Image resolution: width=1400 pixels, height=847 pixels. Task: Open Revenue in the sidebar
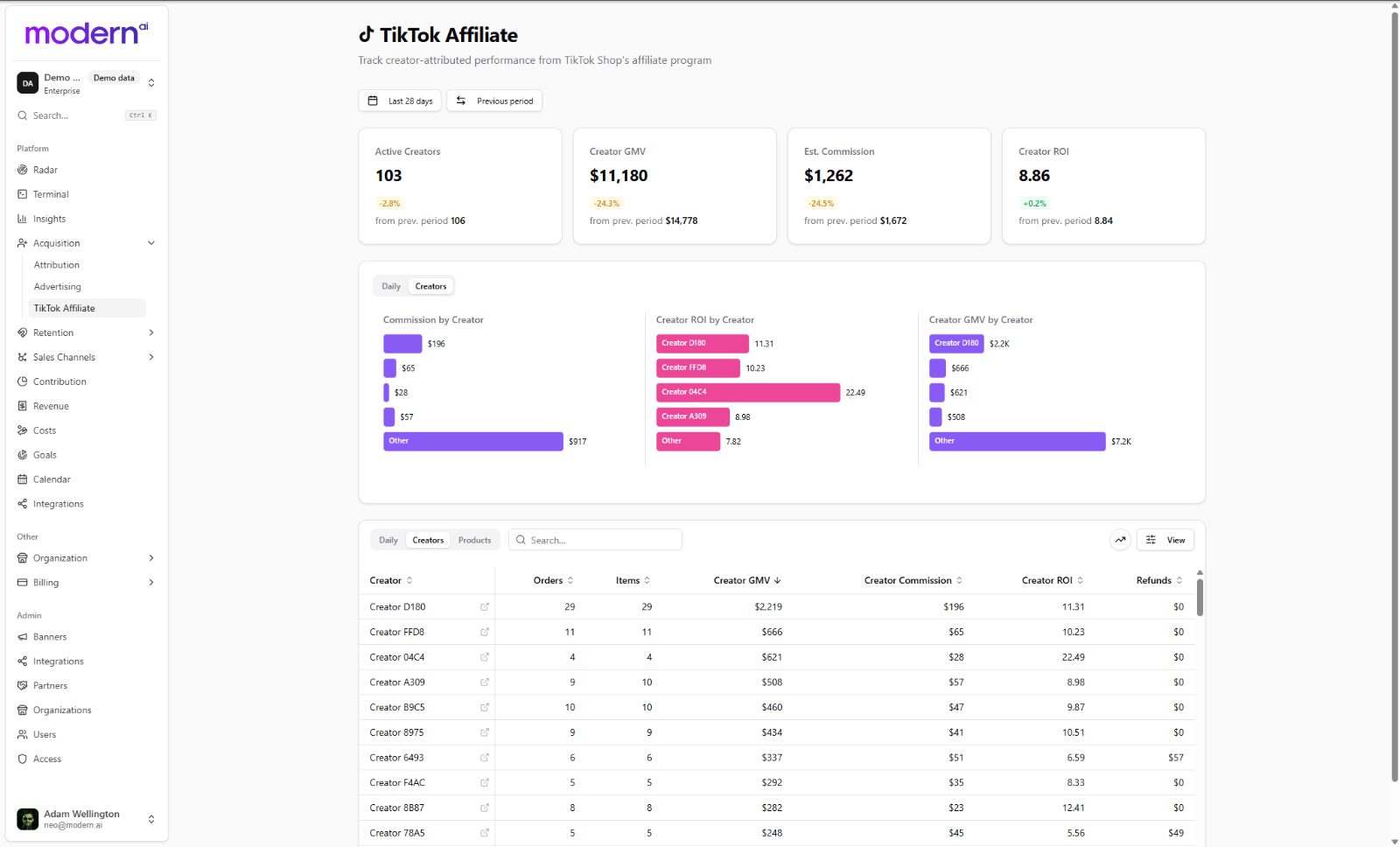pyautogui.click(x=51, y=406)
